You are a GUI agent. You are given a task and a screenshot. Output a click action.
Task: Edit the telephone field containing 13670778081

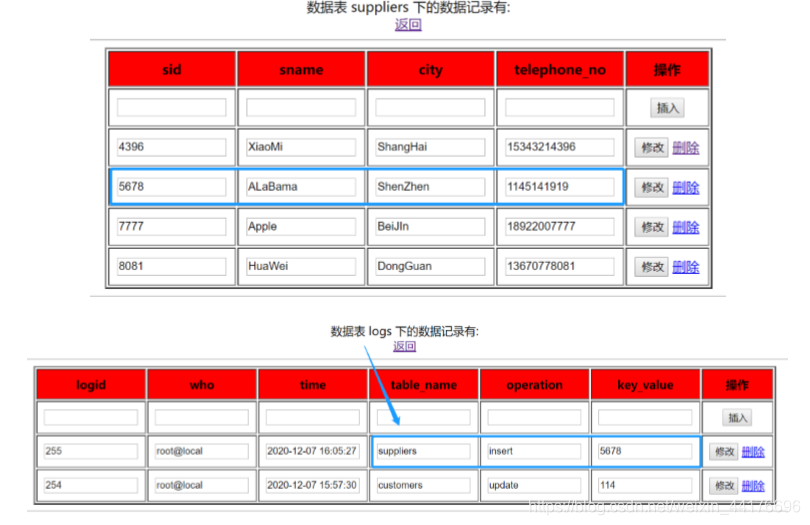tap(560, 266)
